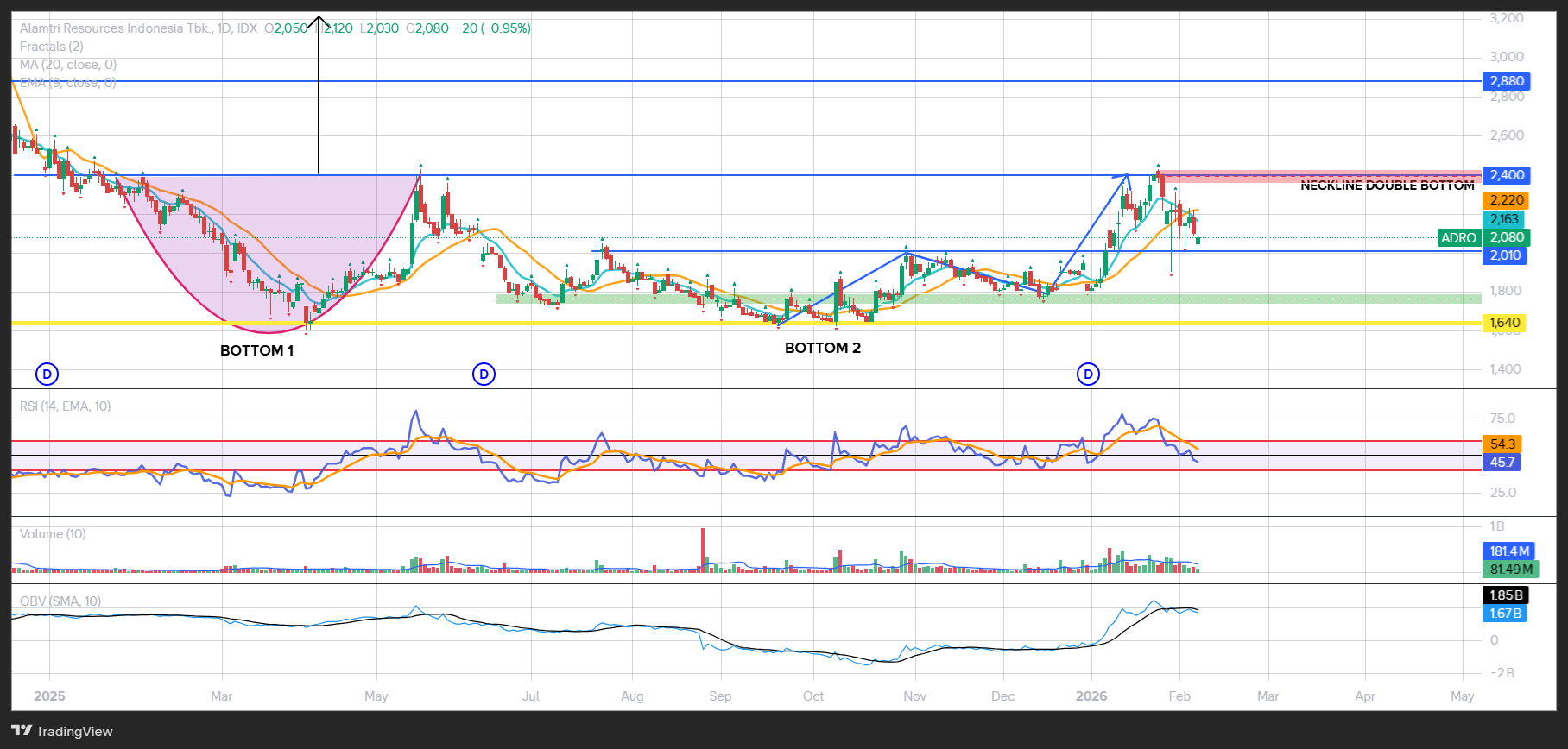Expand the OBV (SMA, 10) legend

coord(60,601)
